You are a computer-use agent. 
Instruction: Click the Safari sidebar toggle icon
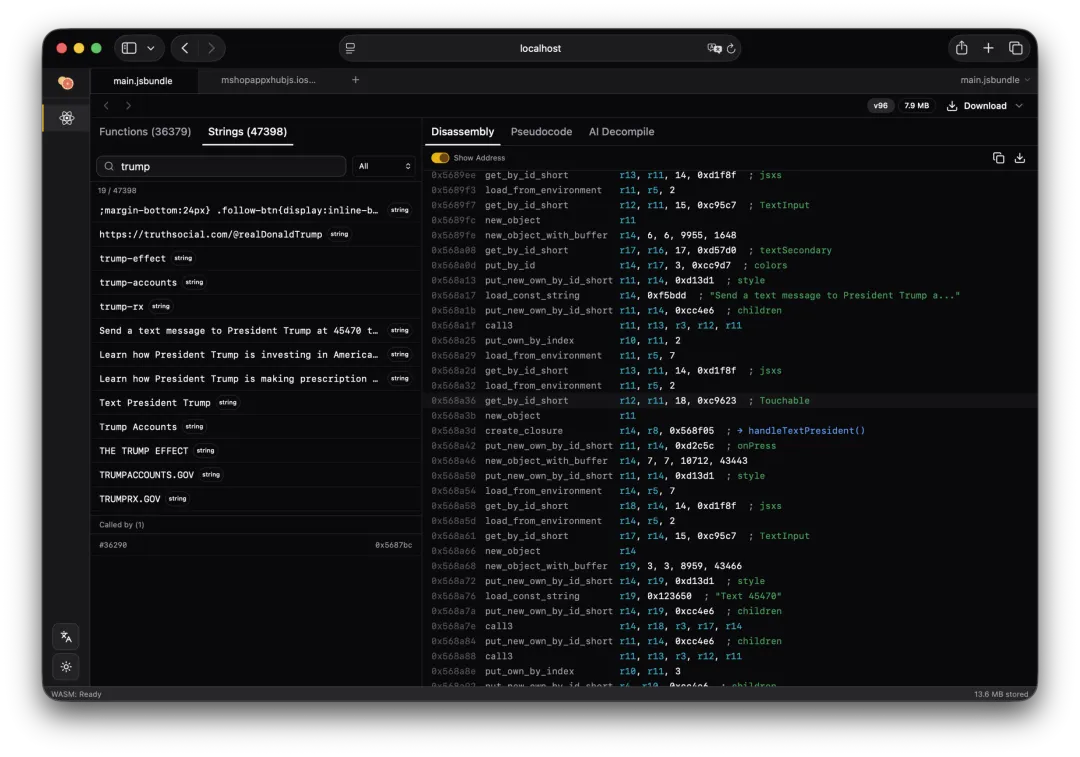pos(129,48)
